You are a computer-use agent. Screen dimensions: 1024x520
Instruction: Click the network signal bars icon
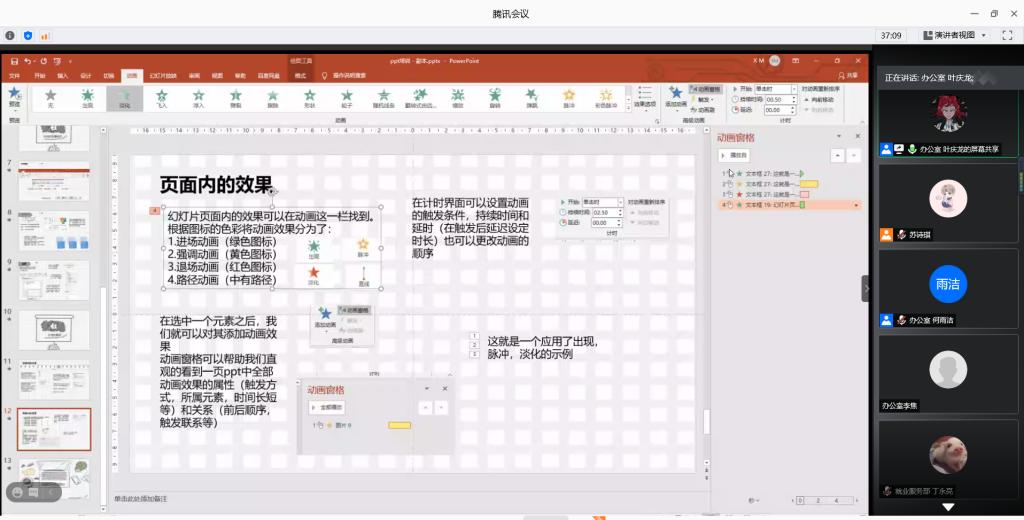(x=46, y=35)
